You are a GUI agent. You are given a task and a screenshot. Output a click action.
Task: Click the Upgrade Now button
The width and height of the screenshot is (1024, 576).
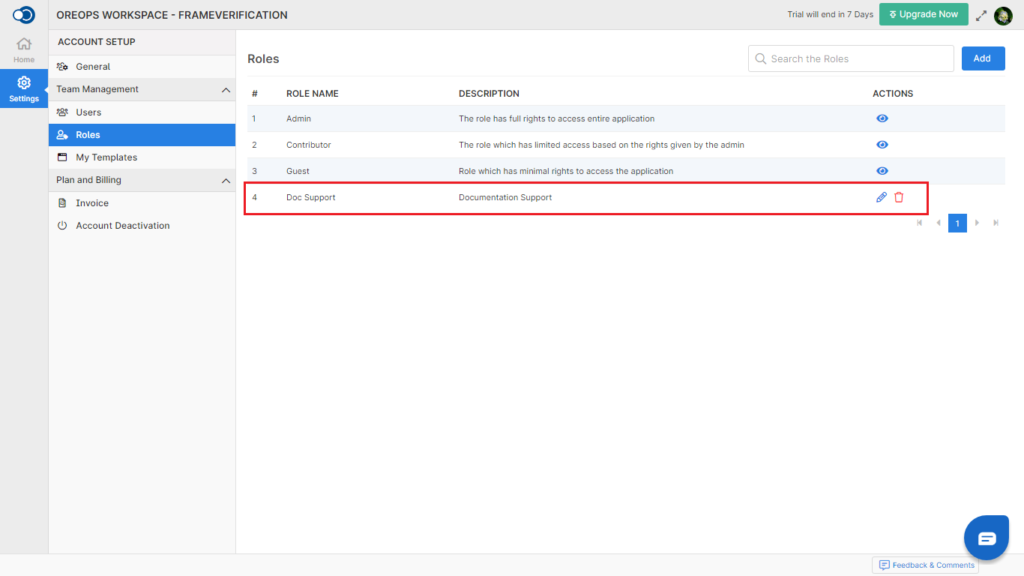point(923,14)
